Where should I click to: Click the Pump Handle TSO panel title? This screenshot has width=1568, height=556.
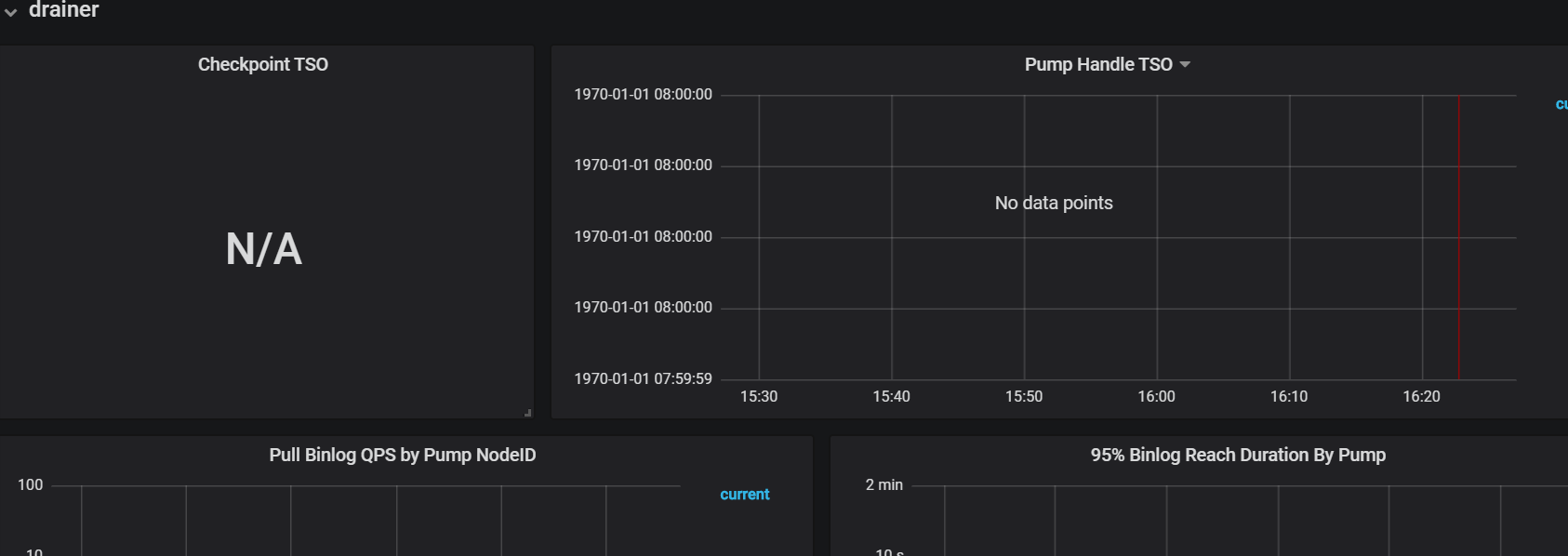(1097, 64)
